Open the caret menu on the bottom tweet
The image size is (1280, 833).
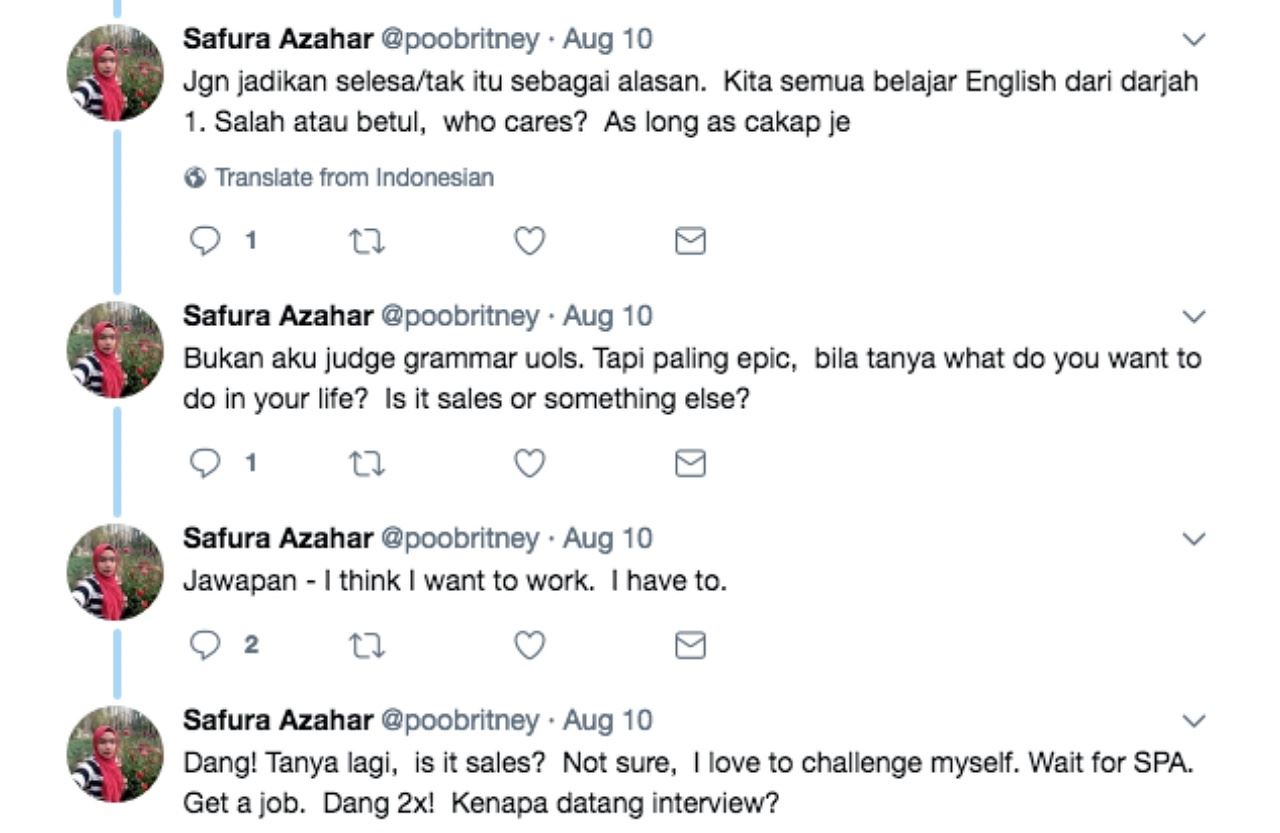pyautogui.click(x=1192, y=719)
